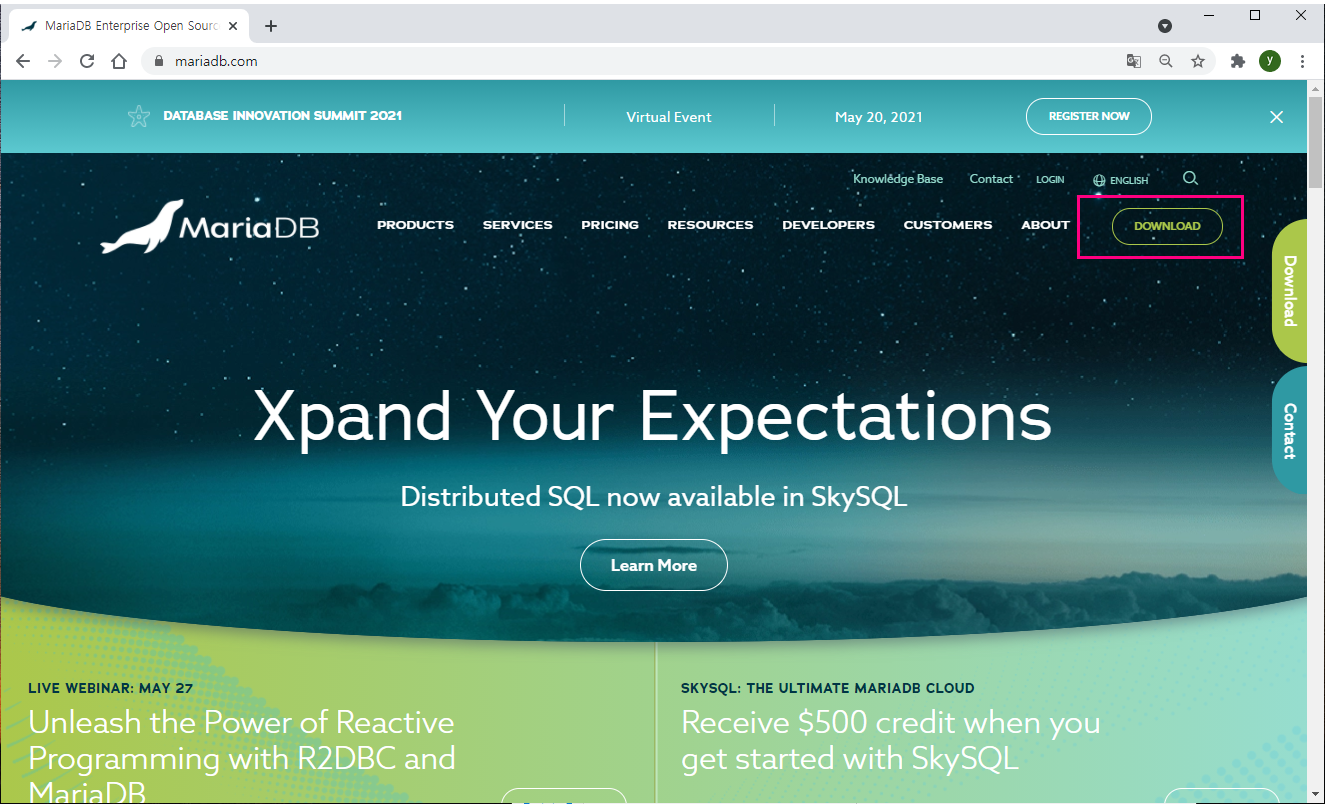Image resolution: width=1325 pixels, height=804 pixels.
Task: Click the site search magnifier icon
Action: click(1190, 178)
